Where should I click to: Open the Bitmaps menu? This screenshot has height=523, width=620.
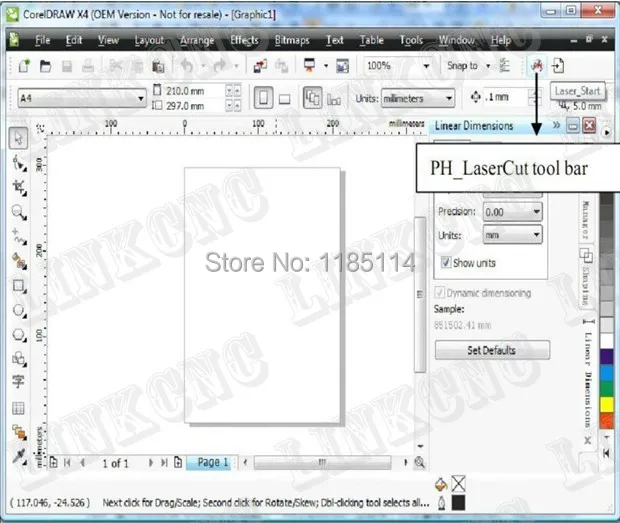click(x=292, y=40)
